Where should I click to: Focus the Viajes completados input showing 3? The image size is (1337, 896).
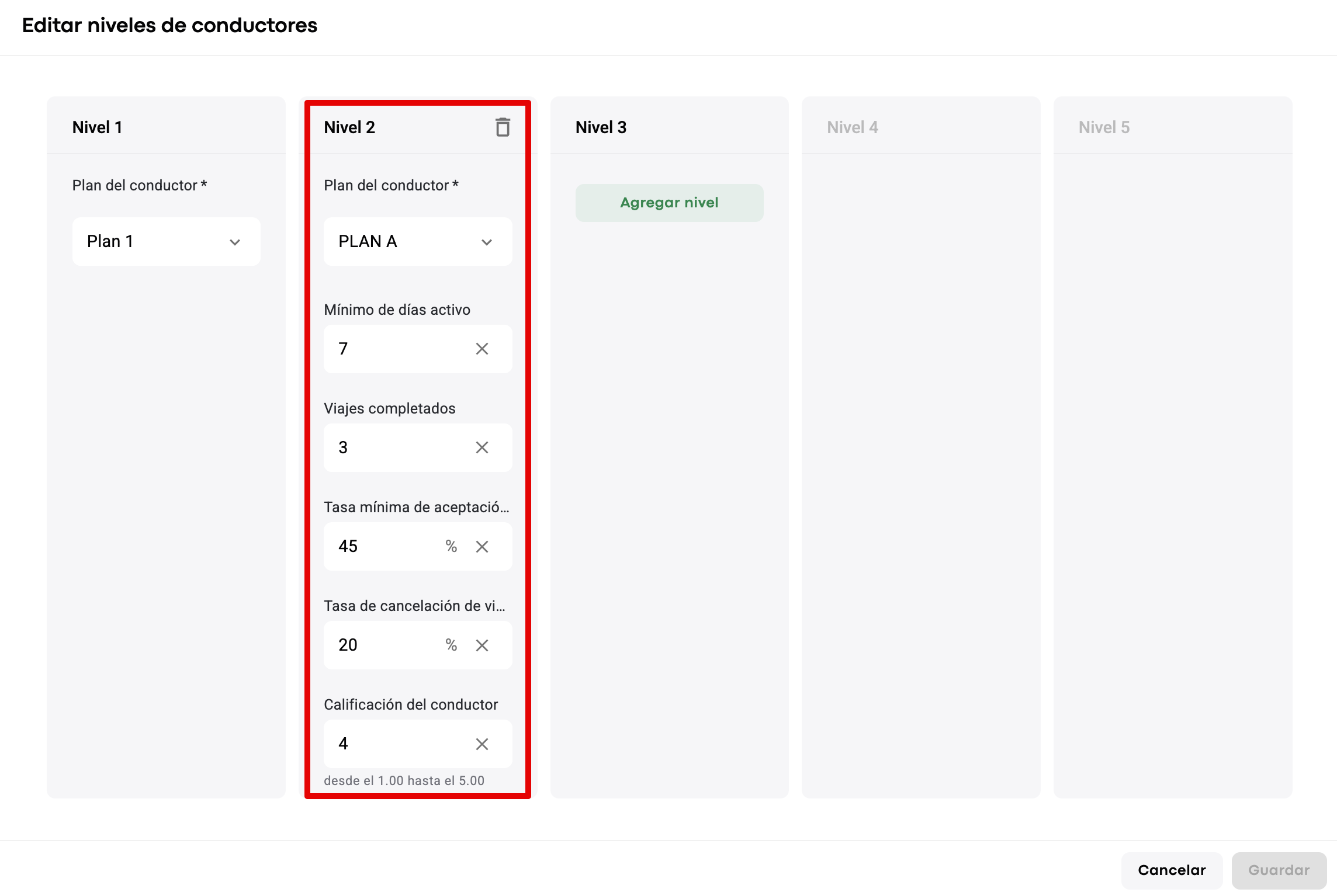click(x=397, y=447)
